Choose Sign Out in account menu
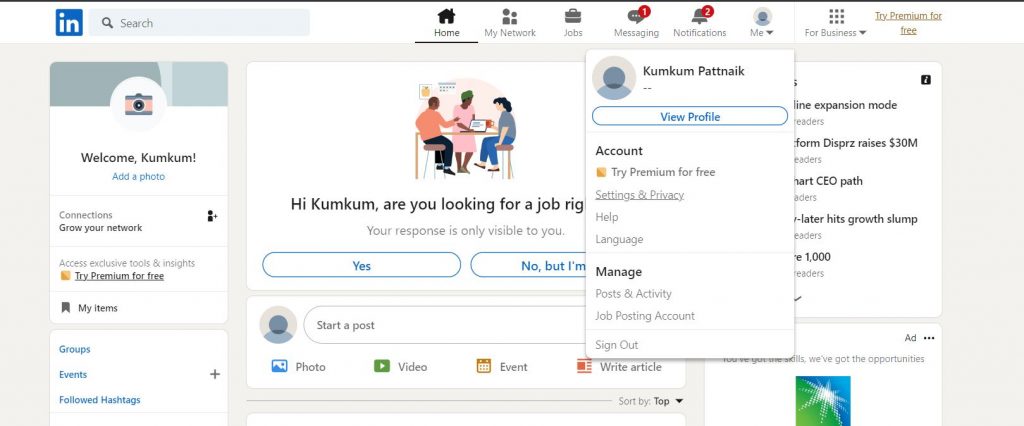The height and width of the screenshot is (426, 1024). coord(616,345)
